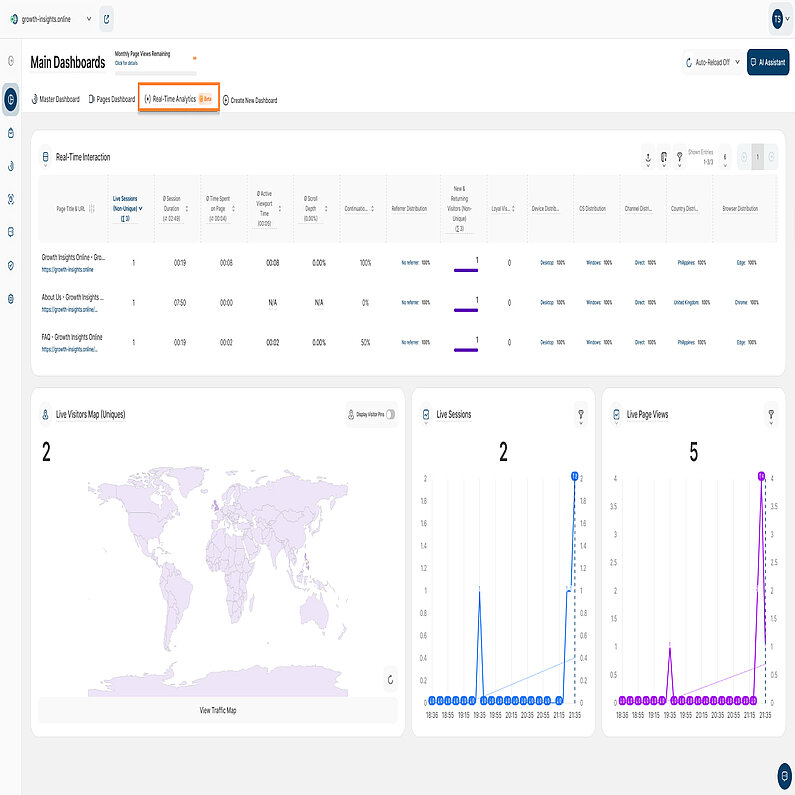Click the Browser Distribution column header
Image resolution: width=795 pixels, height=795 pixels.
click(x=740, y=209)
